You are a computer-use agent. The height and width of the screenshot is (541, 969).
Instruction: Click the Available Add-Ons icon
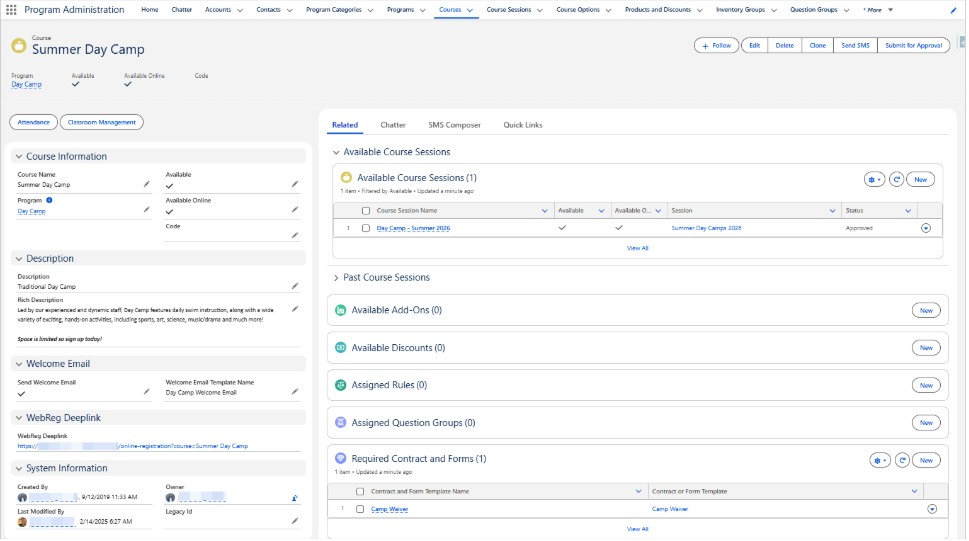pos(341,310)
